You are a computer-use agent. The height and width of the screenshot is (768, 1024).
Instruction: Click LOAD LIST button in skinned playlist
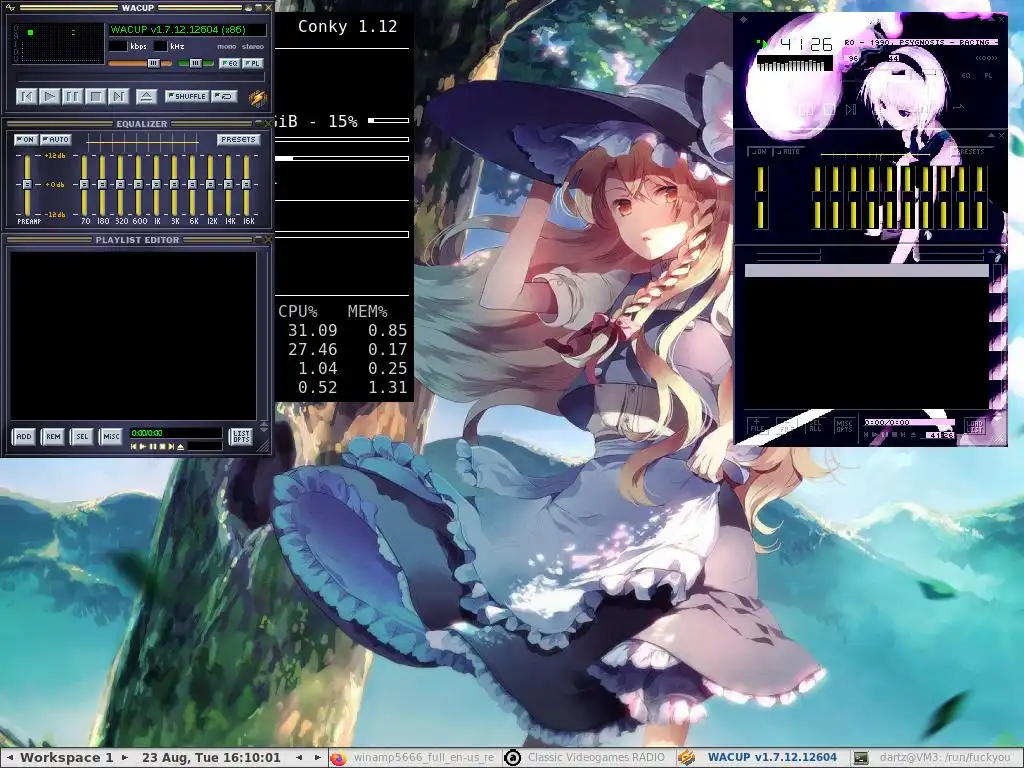click(x=974, y=426)
